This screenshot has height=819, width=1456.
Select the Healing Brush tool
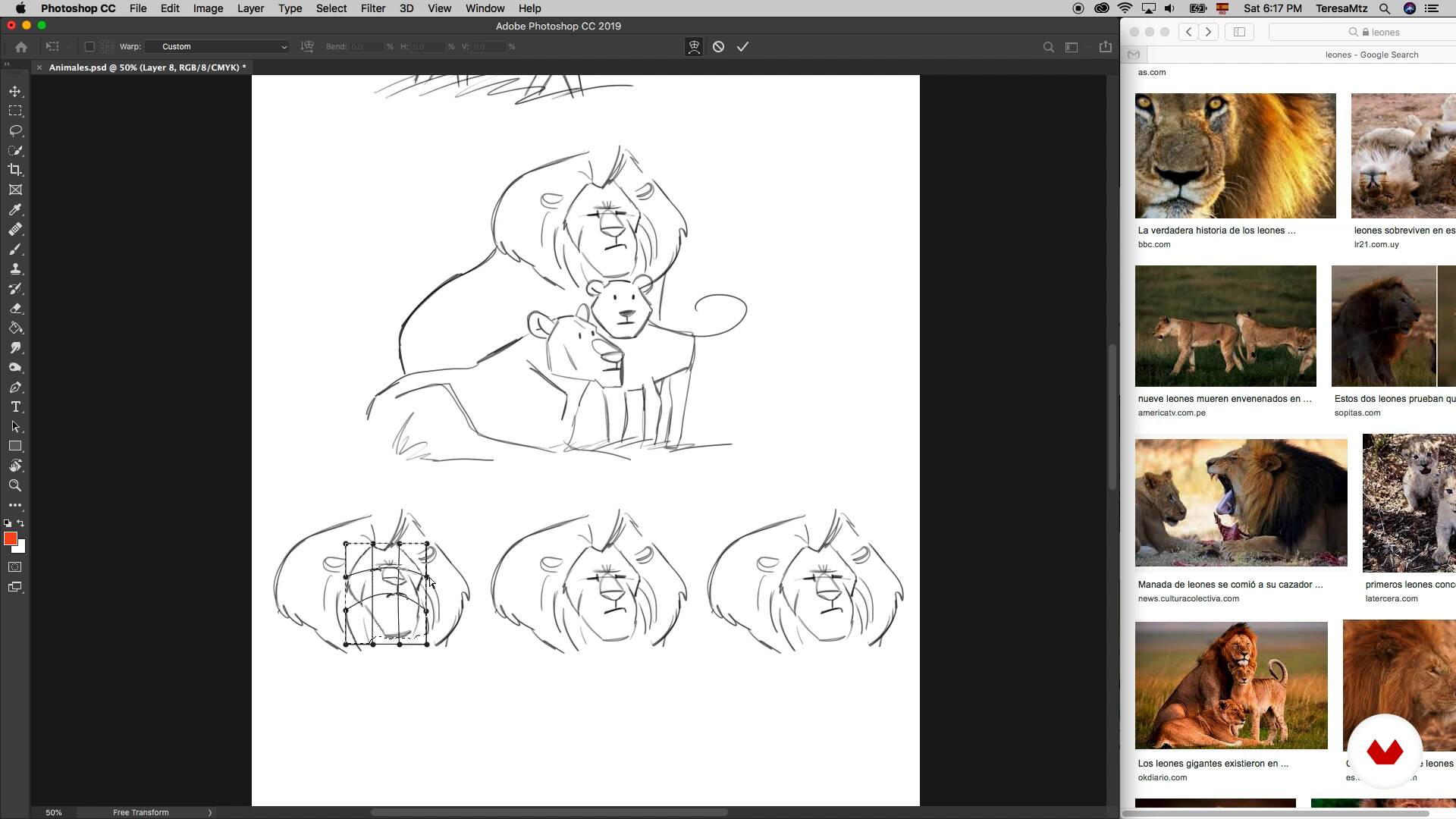point(15,229)
